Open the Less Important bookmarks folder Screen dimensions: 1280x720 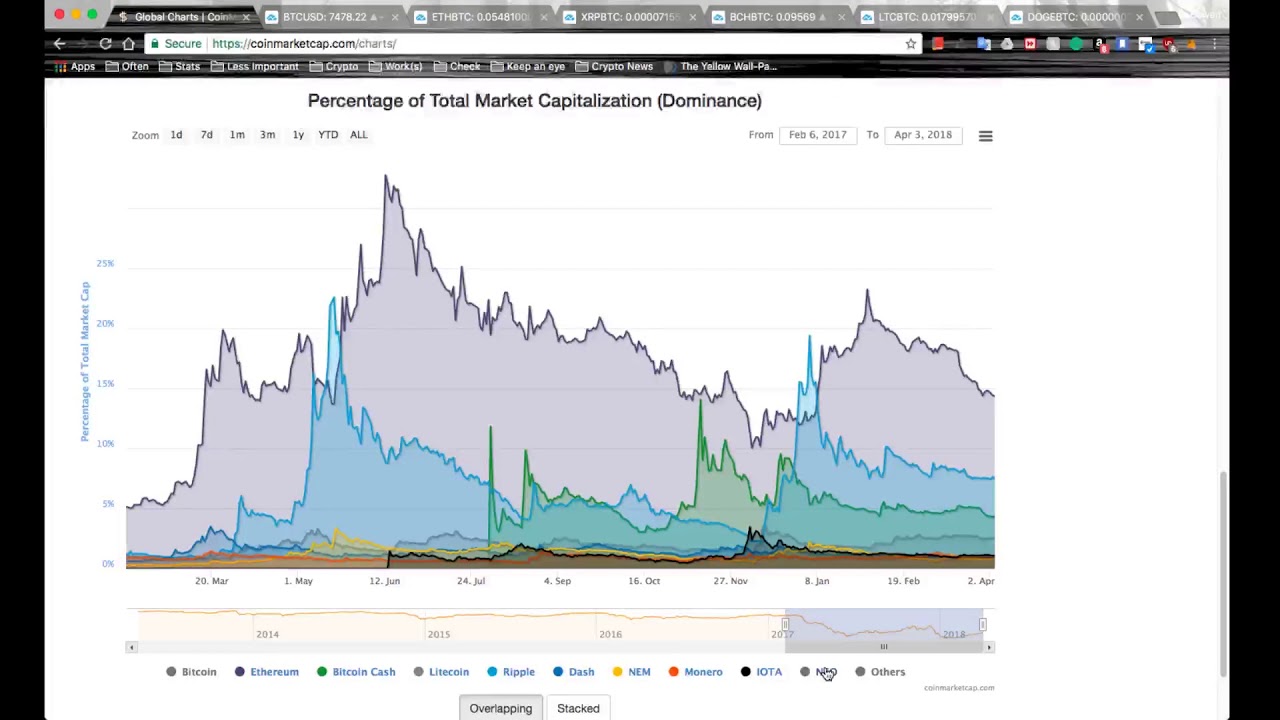coord(254,66)
